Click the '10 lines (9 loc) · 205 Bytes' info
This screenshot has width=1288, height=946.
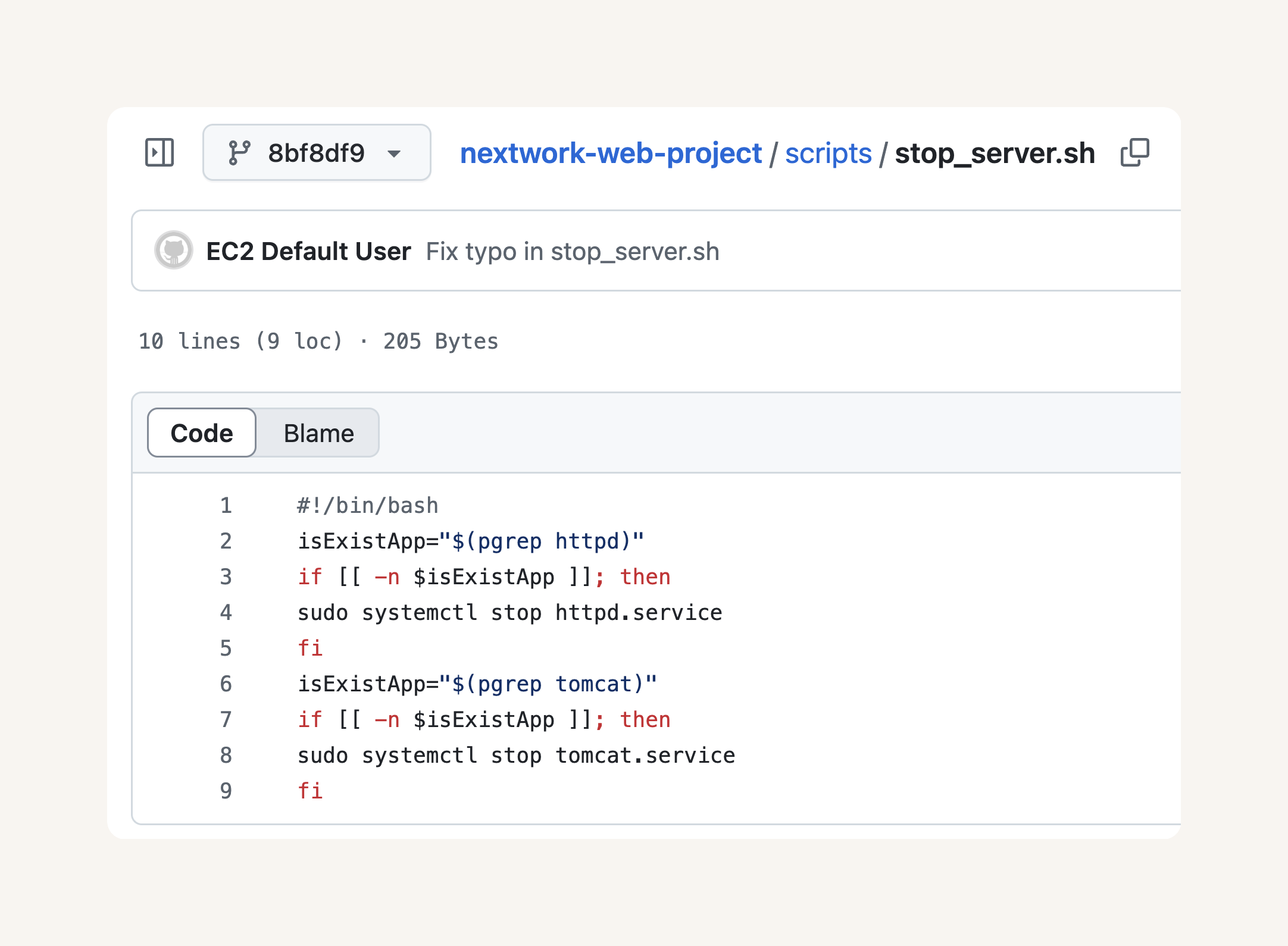(x=318, y=341)
